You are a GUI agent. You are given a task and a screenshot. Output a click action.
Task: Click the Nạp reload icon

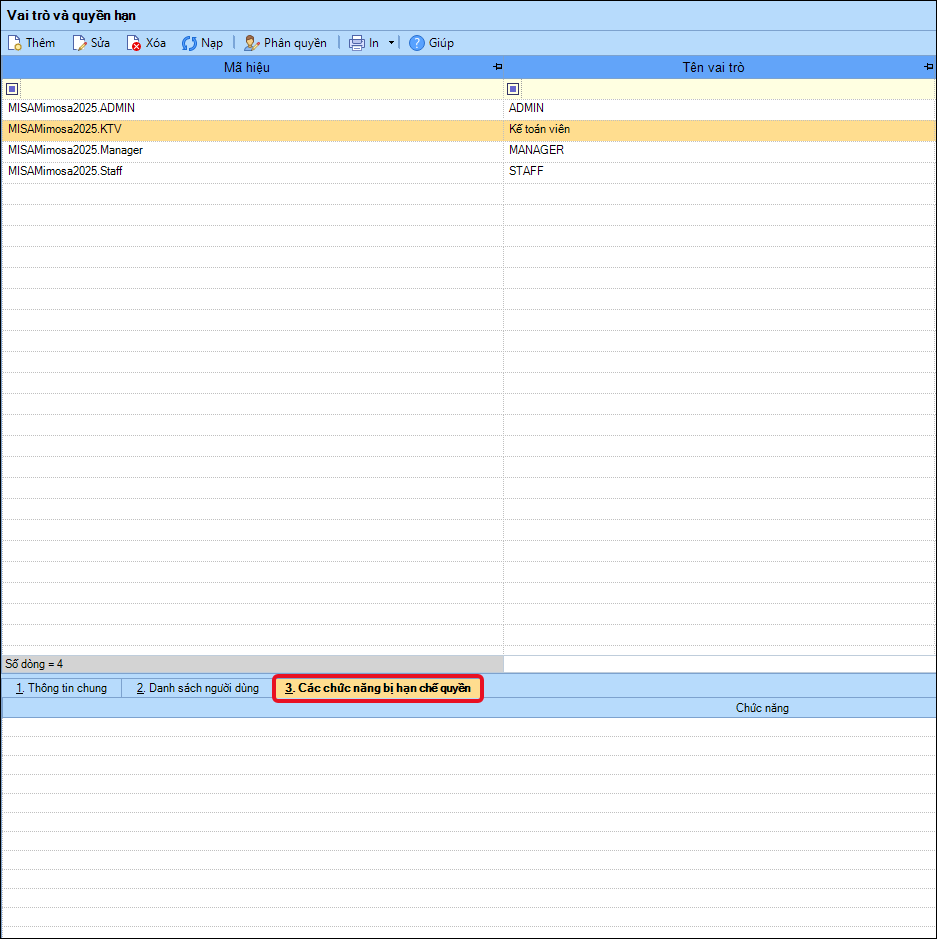(189, 43)
